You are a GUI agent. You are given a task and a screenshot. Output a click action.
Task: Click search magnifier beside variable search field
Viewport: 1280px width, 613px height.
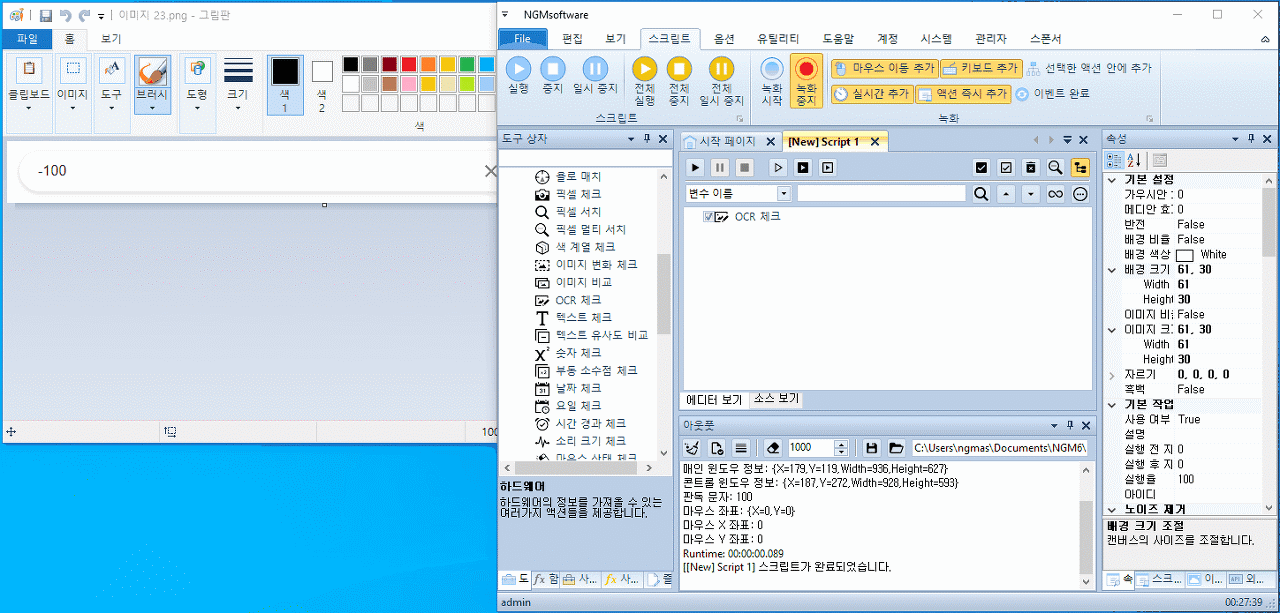(x=981, y=194)
